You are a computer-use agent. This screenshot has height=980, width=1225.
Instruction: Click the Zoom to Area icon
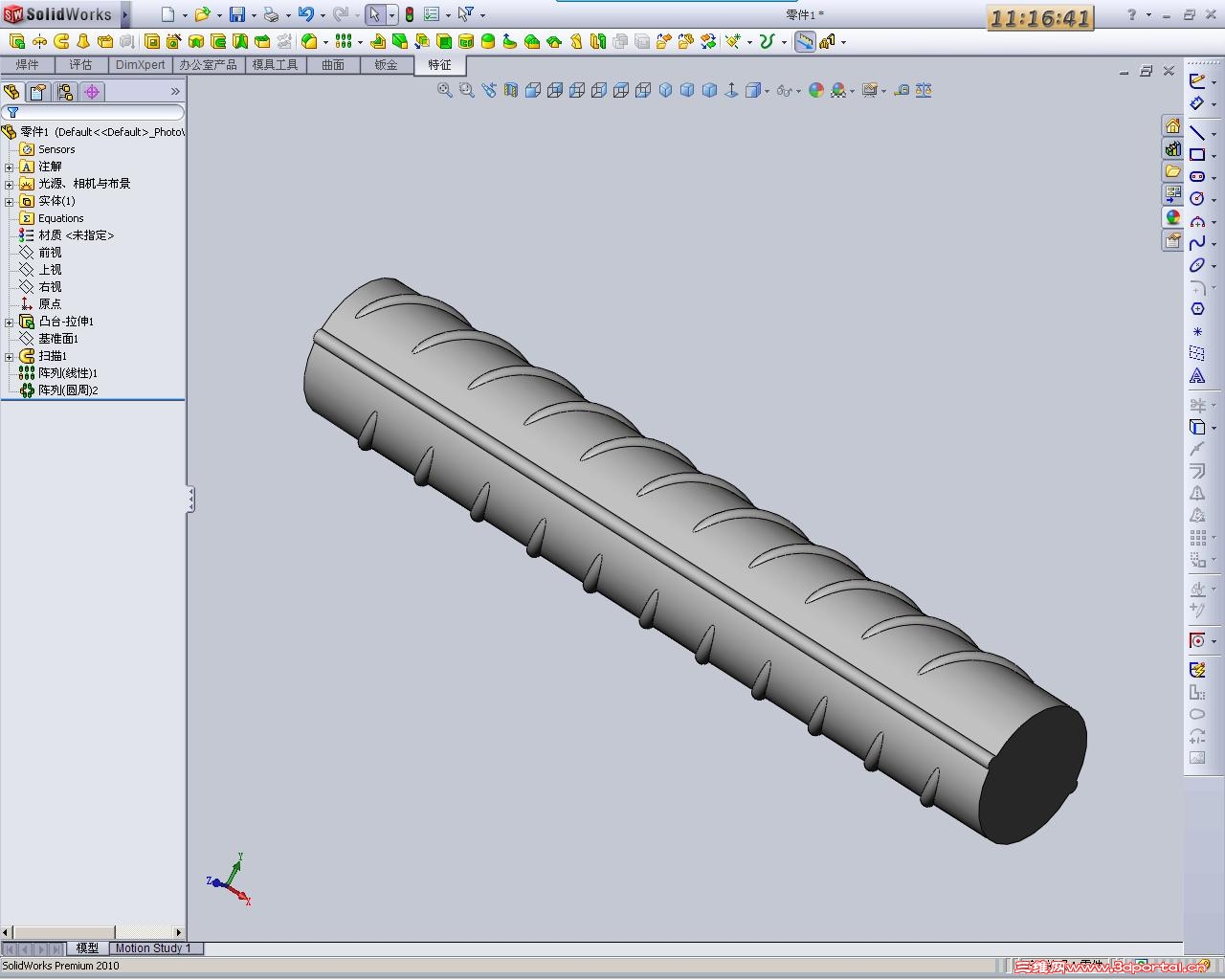(x=467, y=90)
